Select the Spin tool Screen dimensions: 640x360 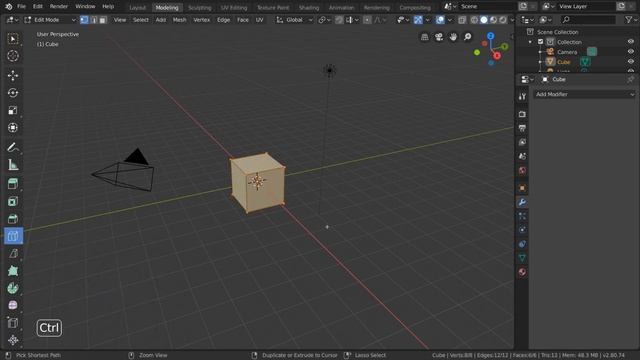point(13,288)
